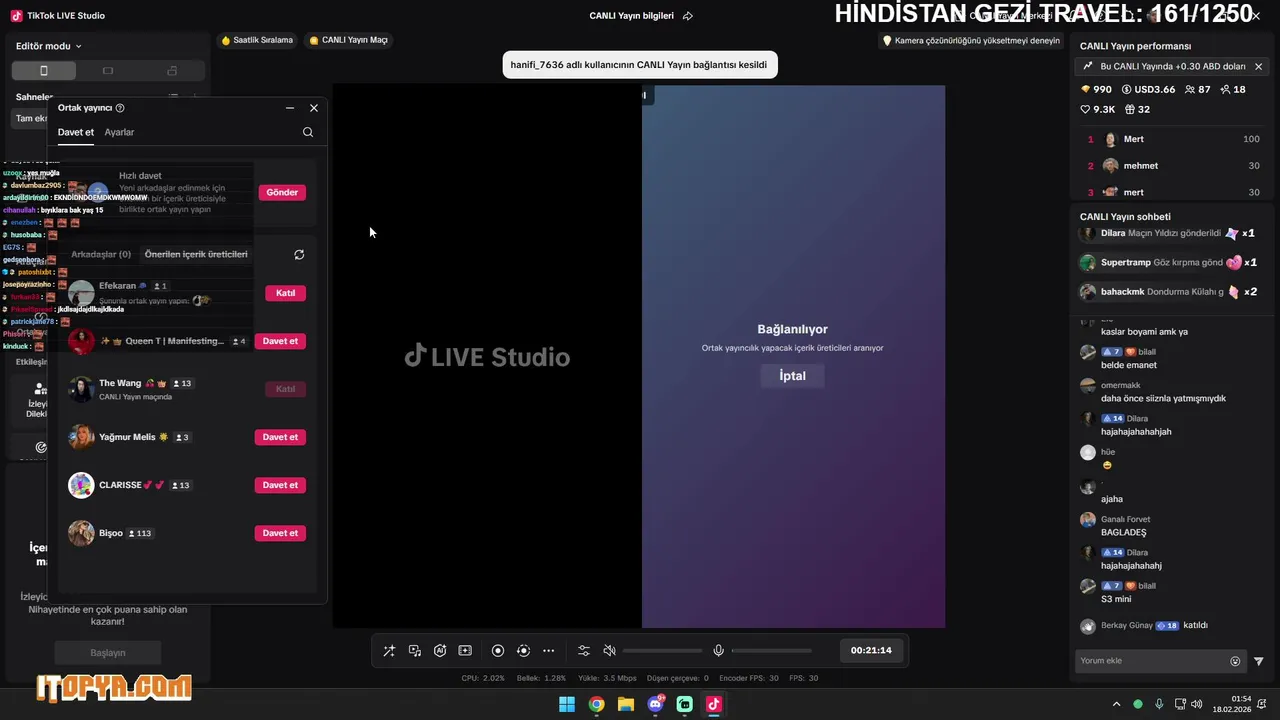Click Gönder for quick invite
The image size is (1280, 720).
[x=282, y=192]
